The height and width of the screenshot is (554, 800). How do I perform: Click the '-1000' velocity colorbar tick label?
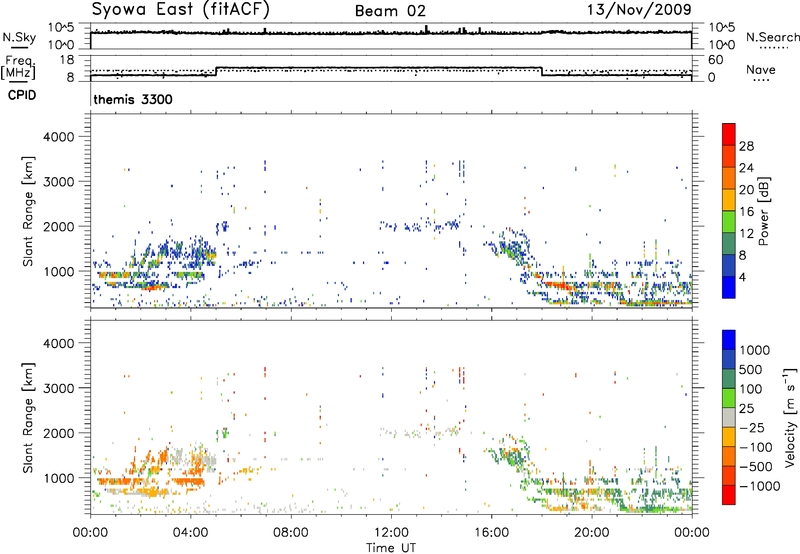click(760, 486)
